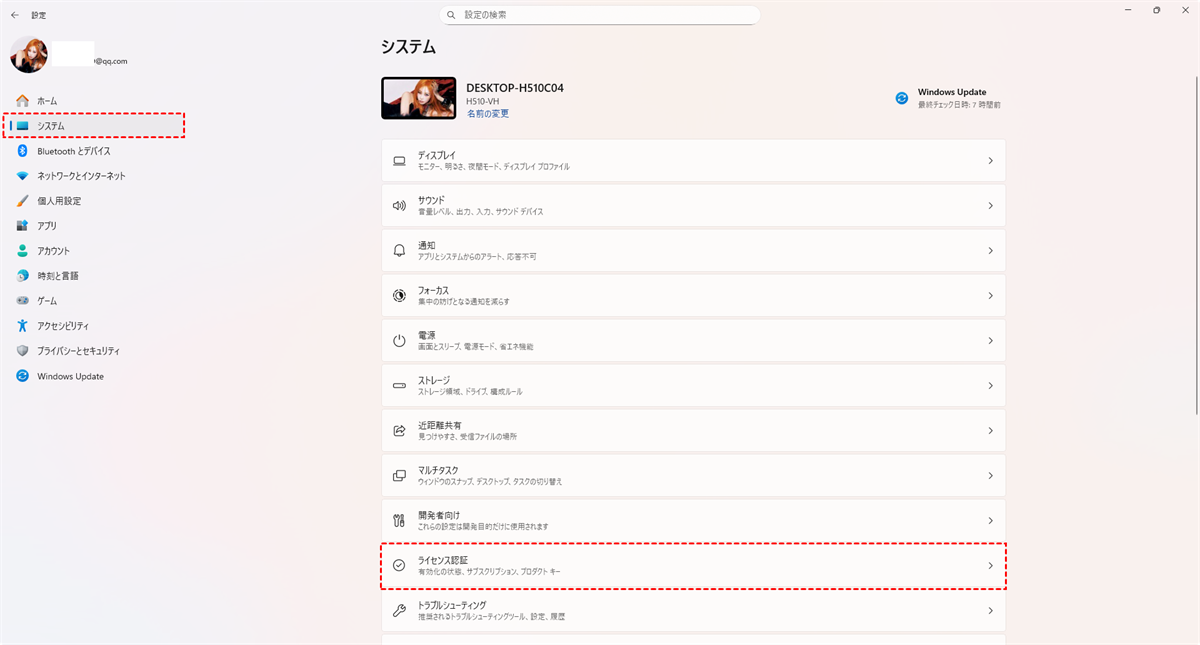Click the Windows Update icon at top right
The width and height of the screenshot is (1200, 645).
pyautogui.click(x=901, y=98)
